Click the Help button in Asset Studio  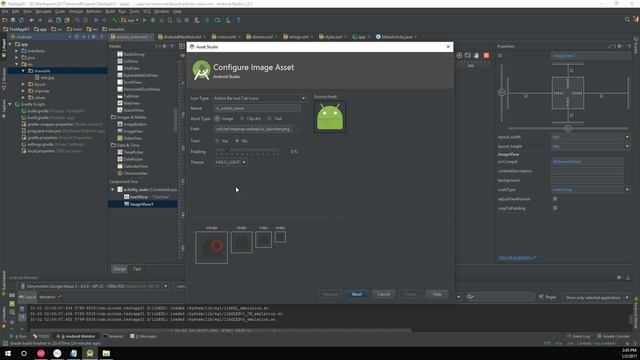pos(437,294)
